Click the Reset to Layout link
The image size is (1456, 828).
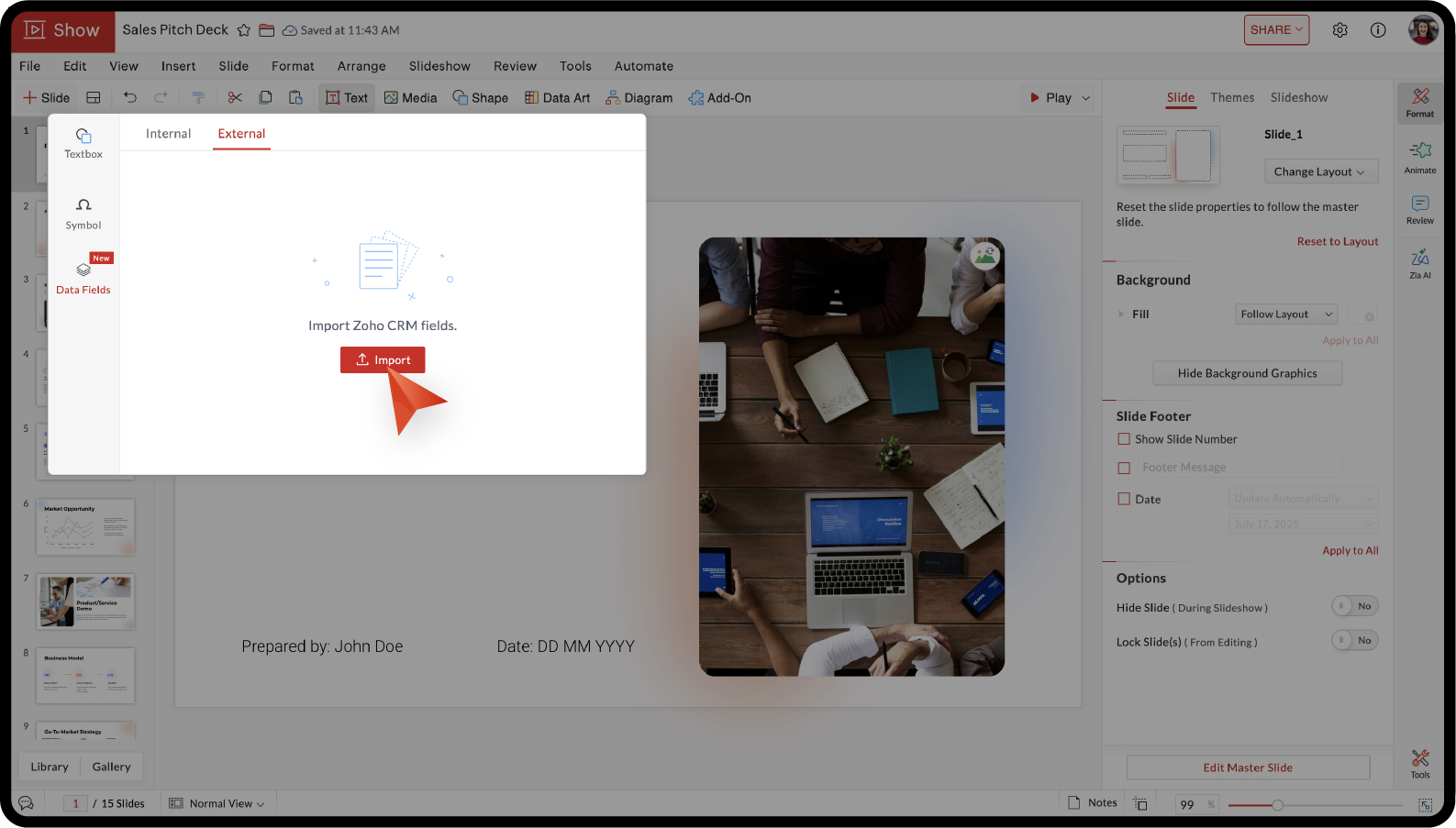(1338, 241)
